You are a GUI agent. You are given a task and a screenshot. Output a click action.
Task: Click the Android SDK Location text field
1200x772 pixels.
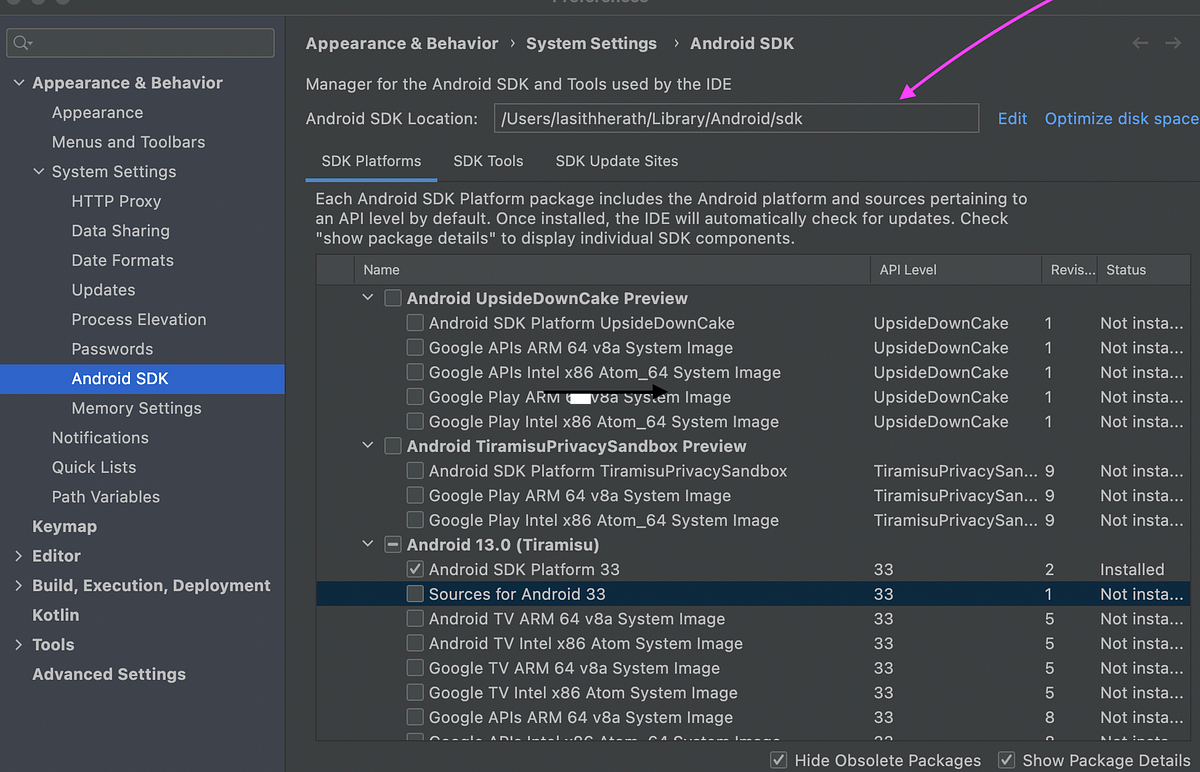[736, 118]
